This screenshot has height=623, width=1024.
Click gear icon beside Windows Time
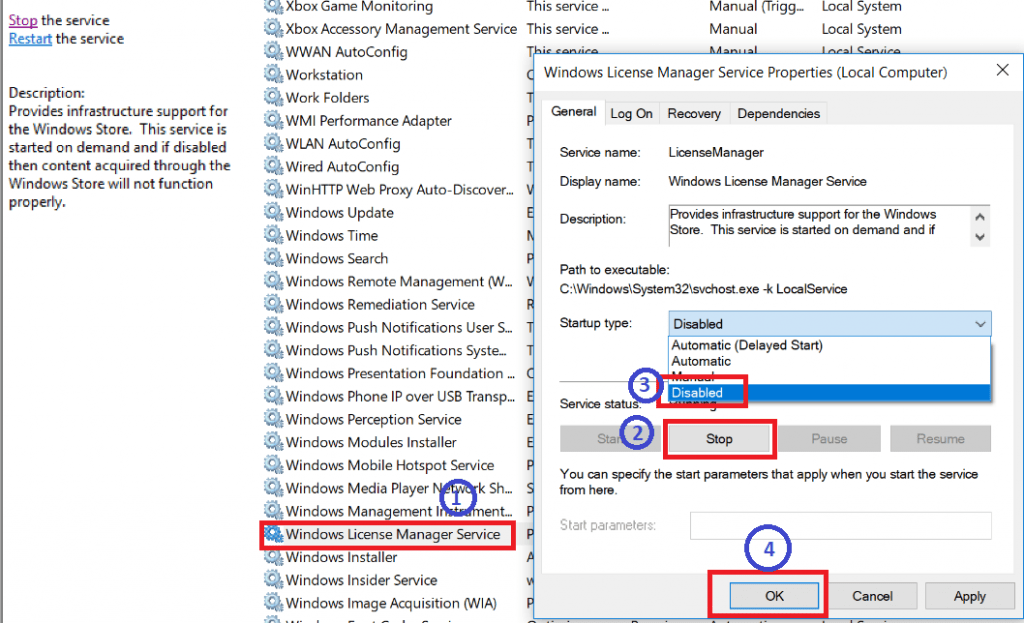coord(273,234)
